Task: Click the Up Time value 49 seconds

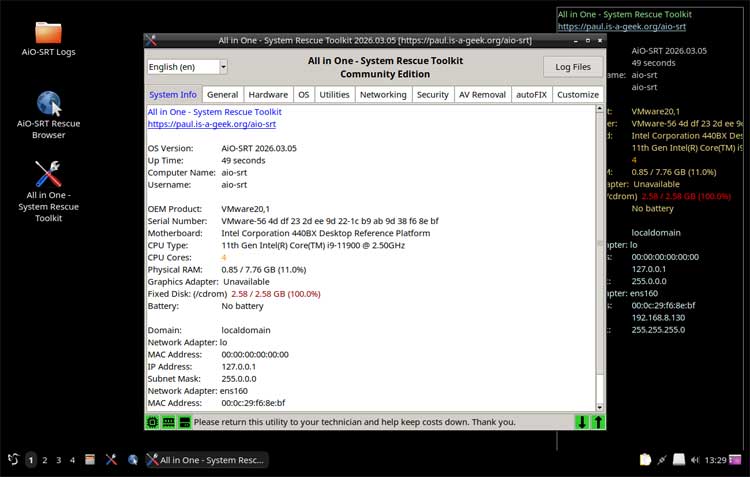Action: pyautogui.click(x=243, y=160)
